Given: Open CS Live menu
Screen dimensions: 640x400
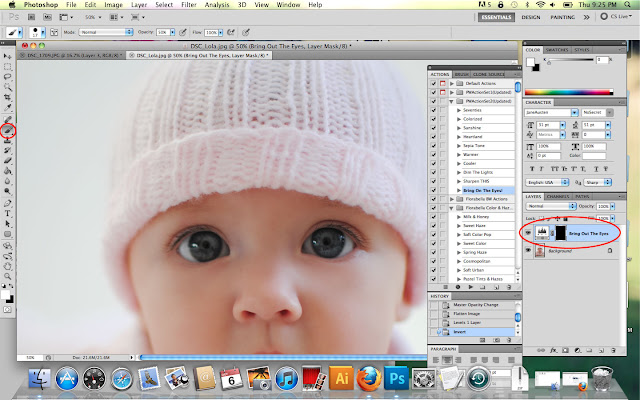Looking at the screenshot, I should 617,17.
